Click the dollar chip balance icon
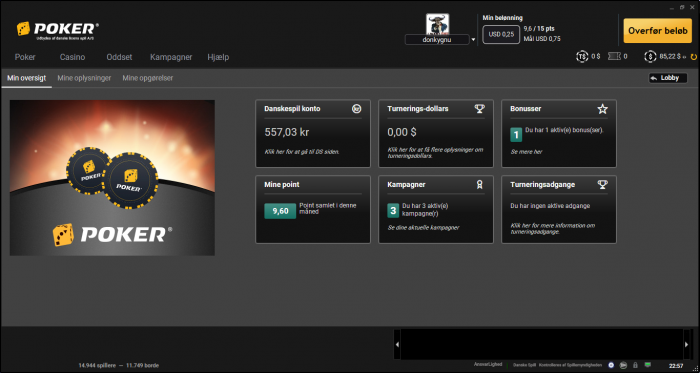 [650, 57]
